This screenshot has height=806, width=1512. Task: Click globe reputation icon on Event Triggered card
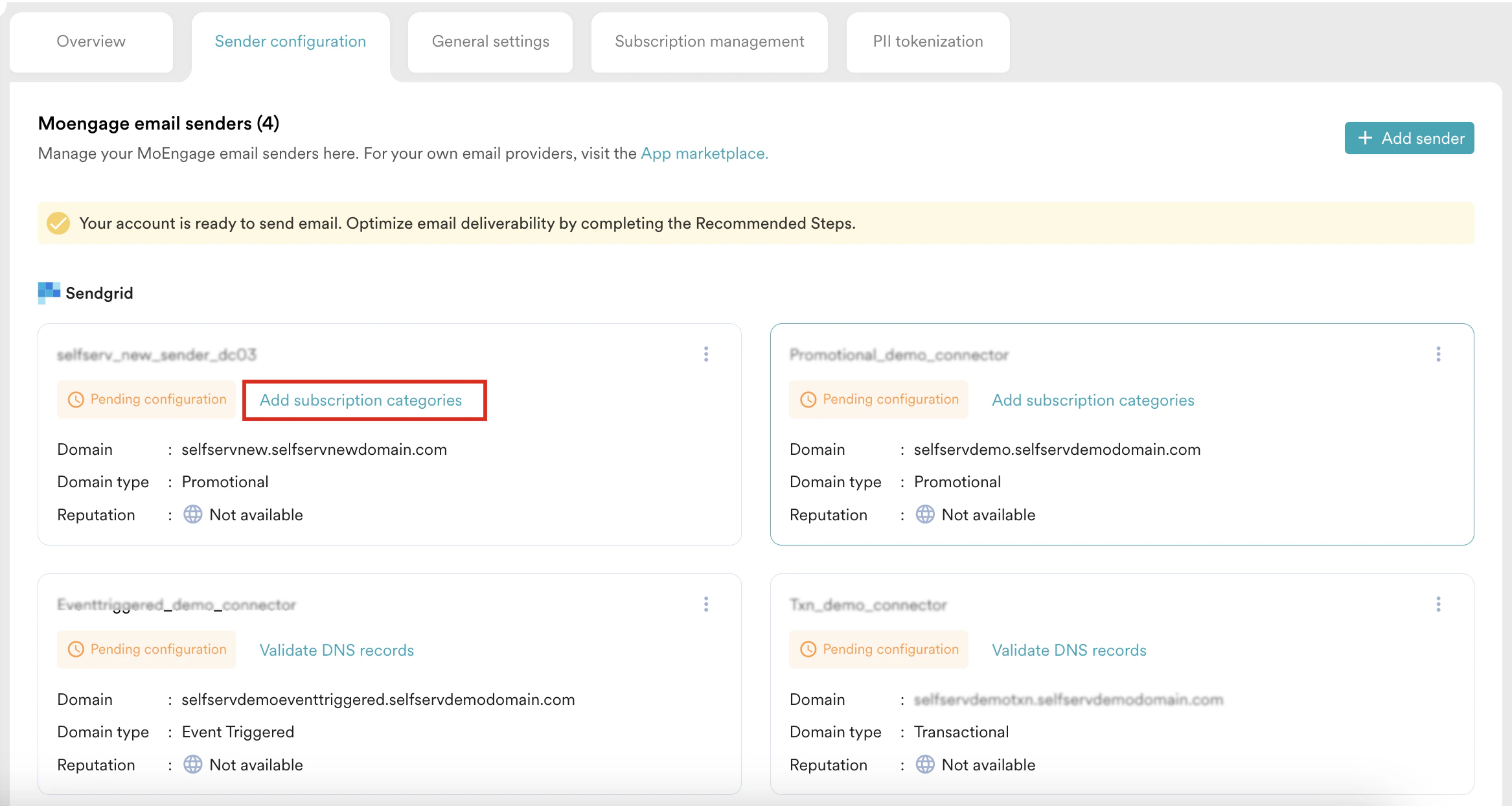click(x=192, y=765)
